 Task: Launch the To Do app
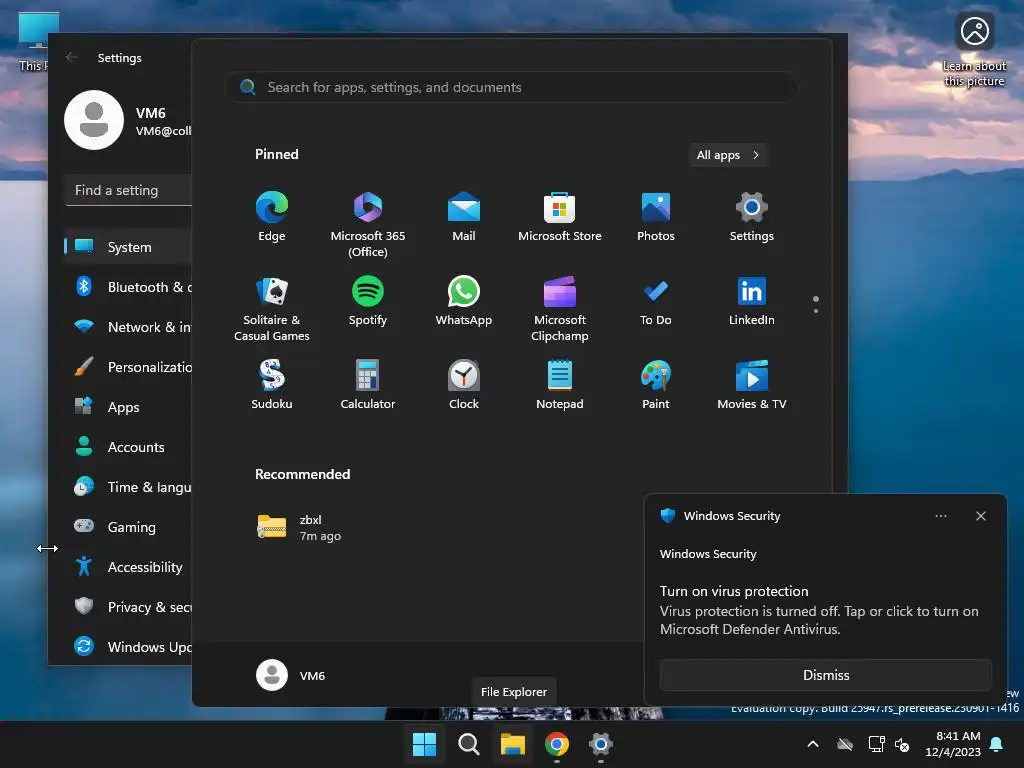click(x=656, y=302)
